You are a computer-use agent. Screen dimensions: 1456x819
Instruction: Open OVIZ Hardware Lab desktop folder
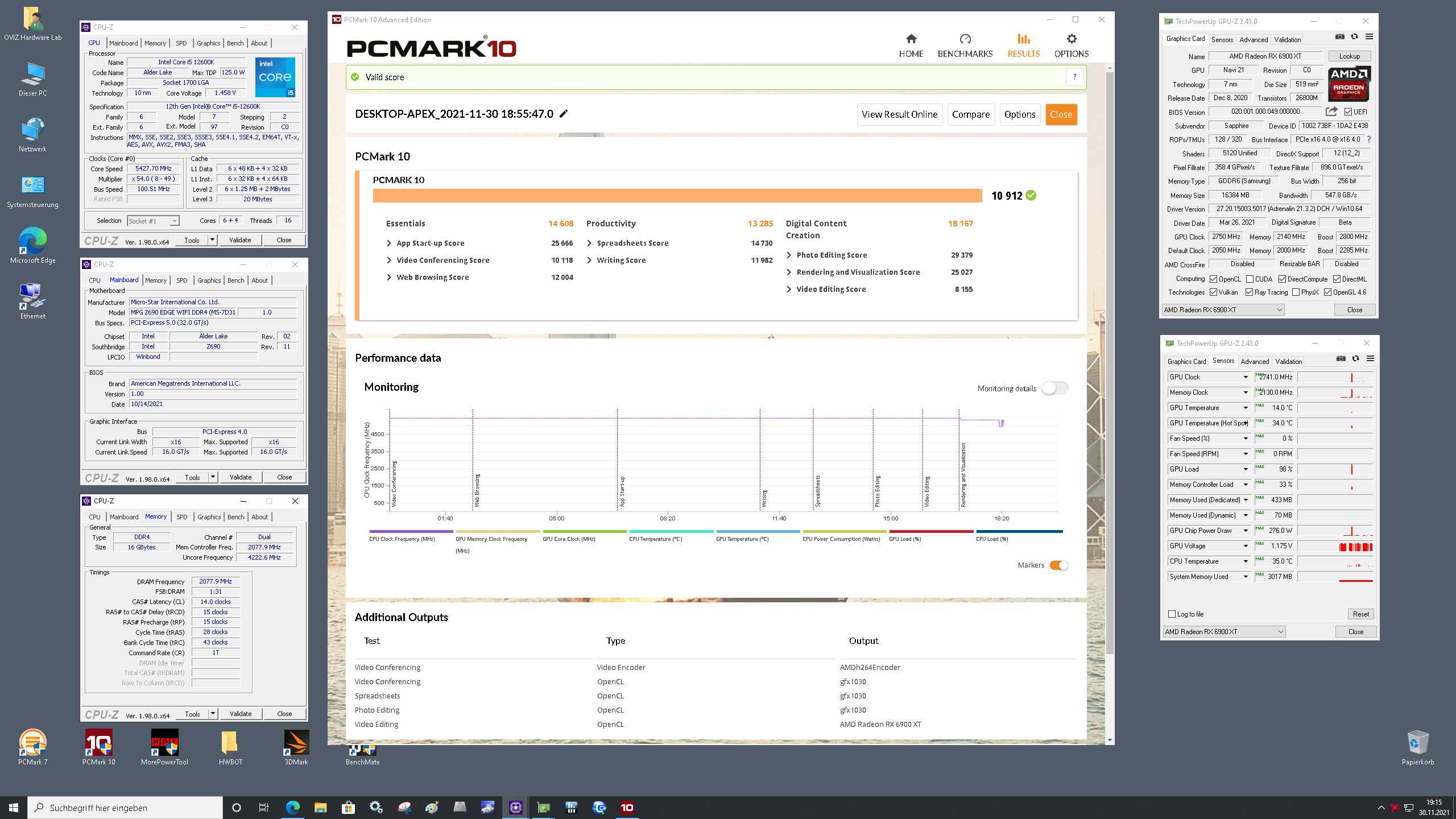[x=32, y=24]
